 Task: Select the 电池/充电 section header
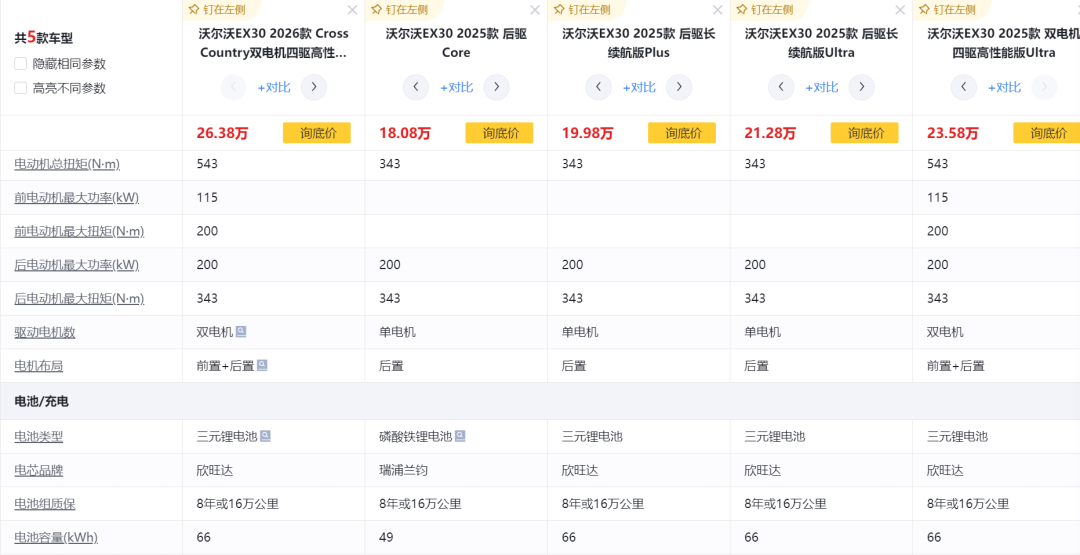coord(41,401)
